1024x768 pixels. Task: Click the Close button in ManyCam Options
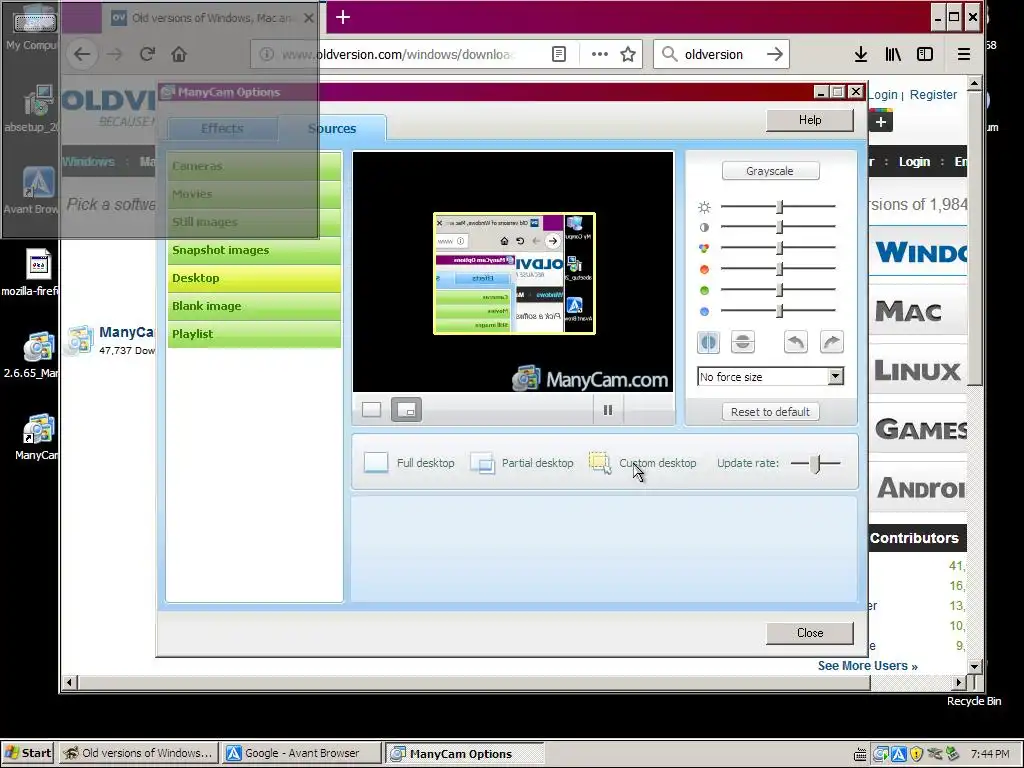810,633
